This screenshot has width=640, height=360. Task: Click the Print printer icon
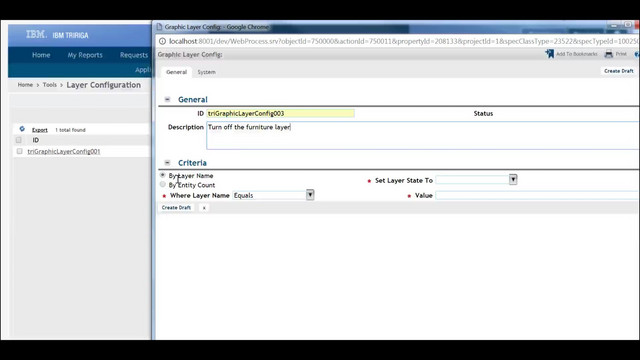click(x=609, y=54)
